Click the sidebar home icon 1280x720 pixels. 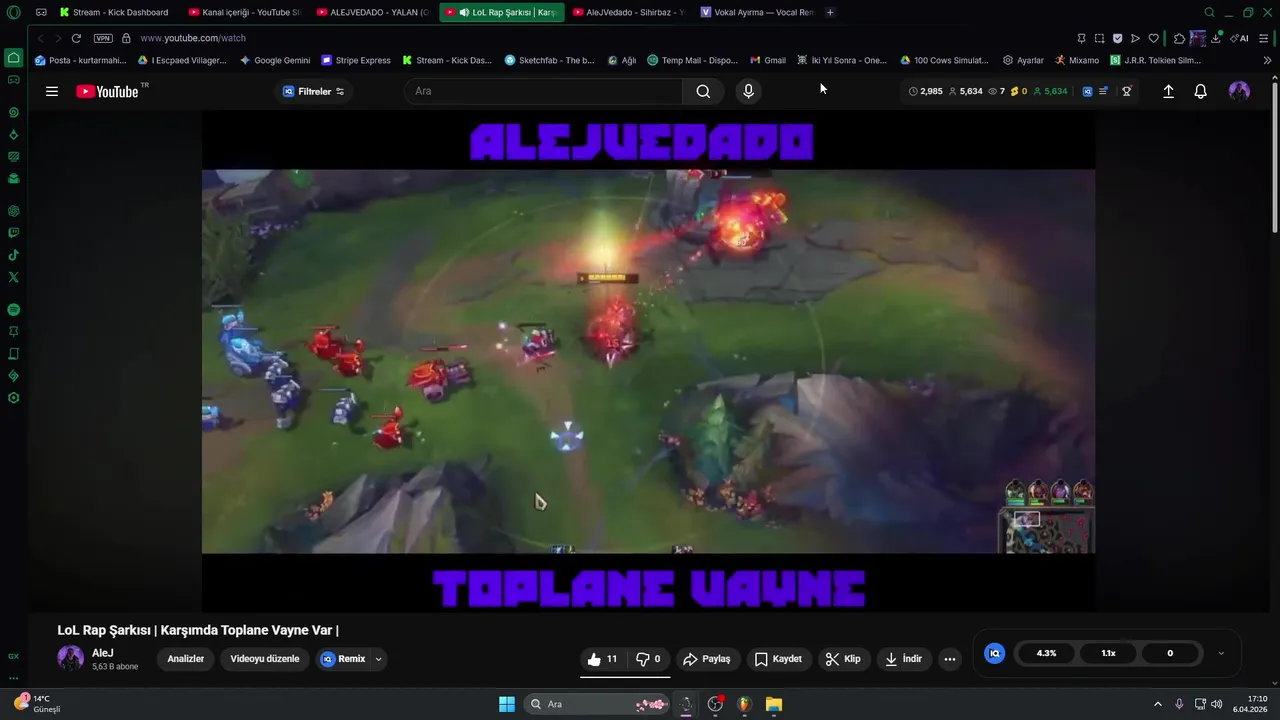point(14,58)
